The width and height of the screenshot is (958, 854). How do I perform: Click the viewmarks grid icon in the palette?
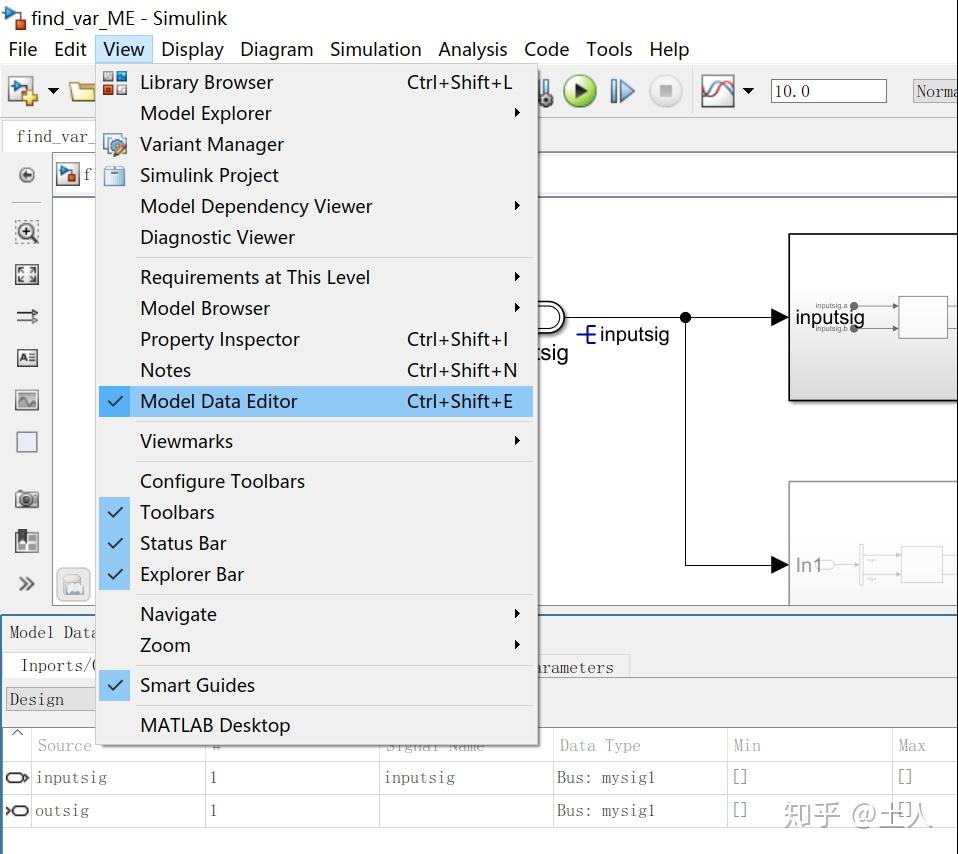pos(27,541)
